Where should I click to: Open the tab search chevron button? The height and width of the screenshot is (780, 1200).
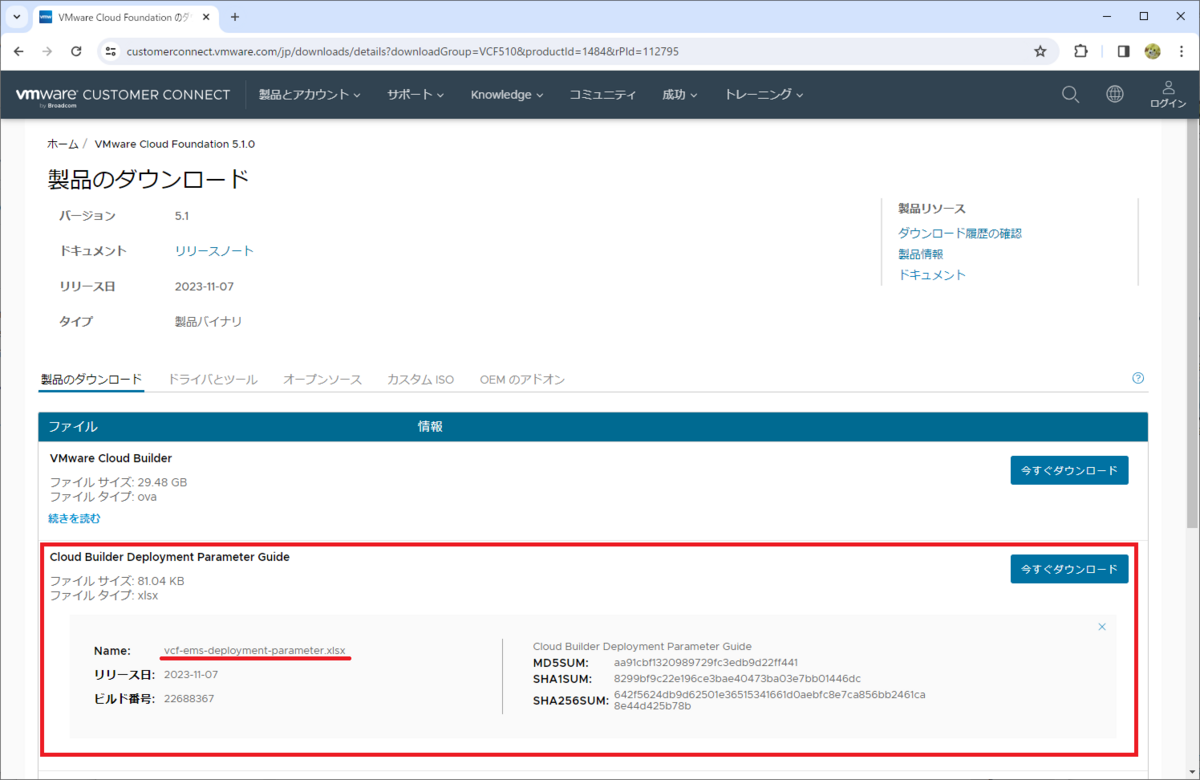17,17
